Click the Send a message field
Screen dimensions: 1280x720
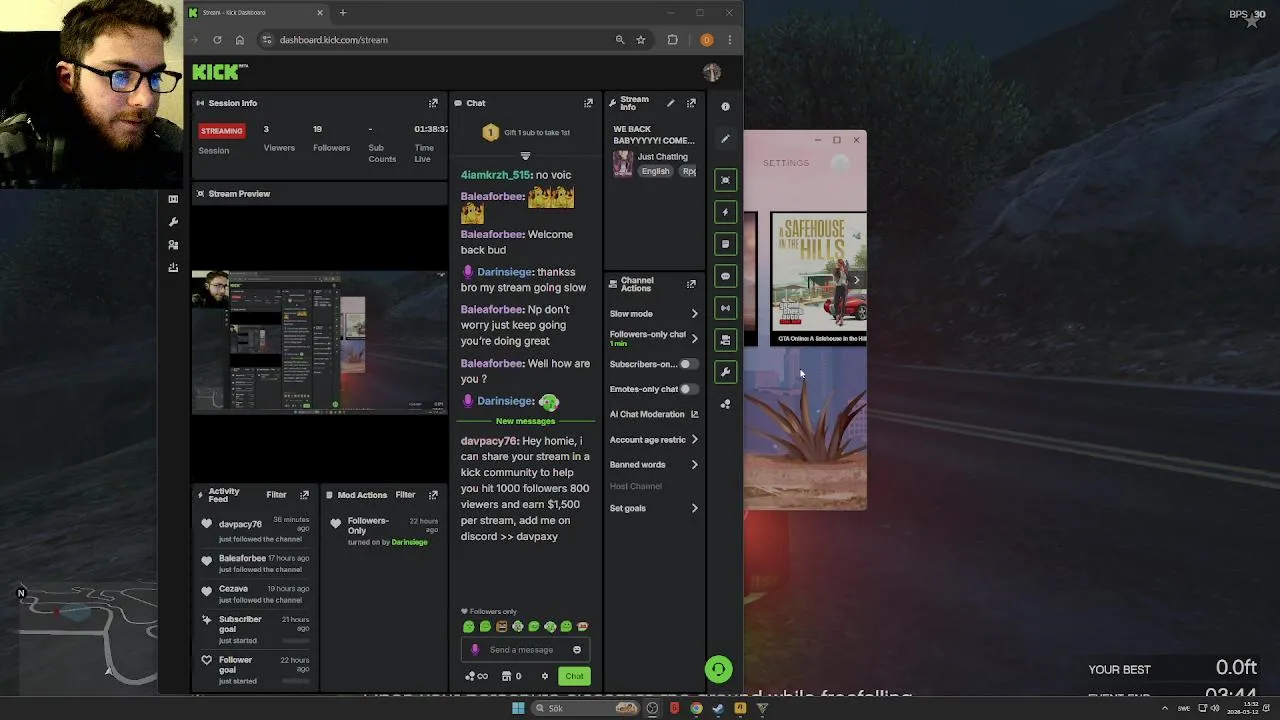click(x=525, y=650)
